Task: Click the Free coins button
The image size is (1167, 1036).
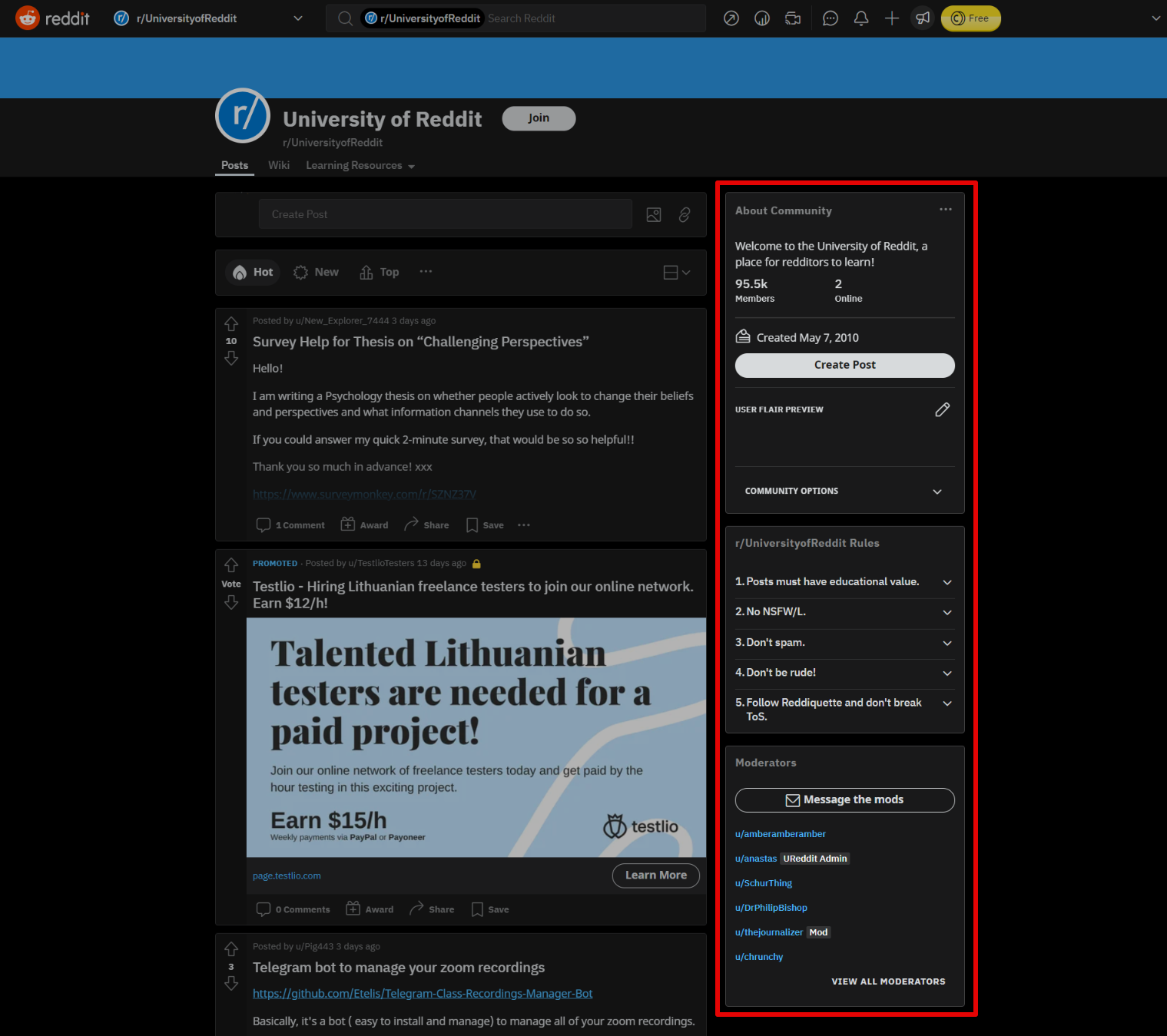Action: point(971,18)
